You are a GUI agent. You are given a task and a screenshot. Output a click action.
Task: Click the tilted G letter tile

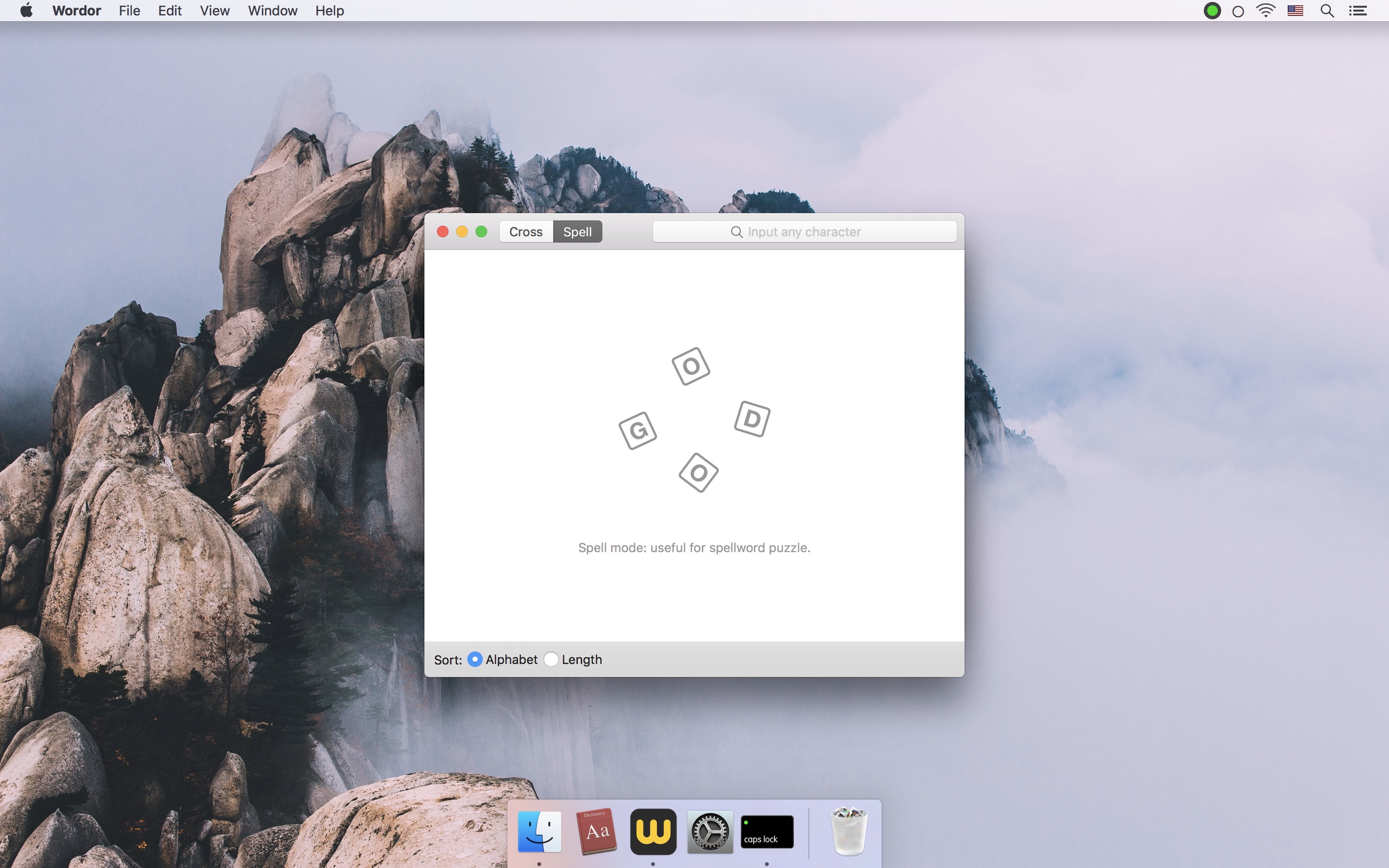point(638,431)
